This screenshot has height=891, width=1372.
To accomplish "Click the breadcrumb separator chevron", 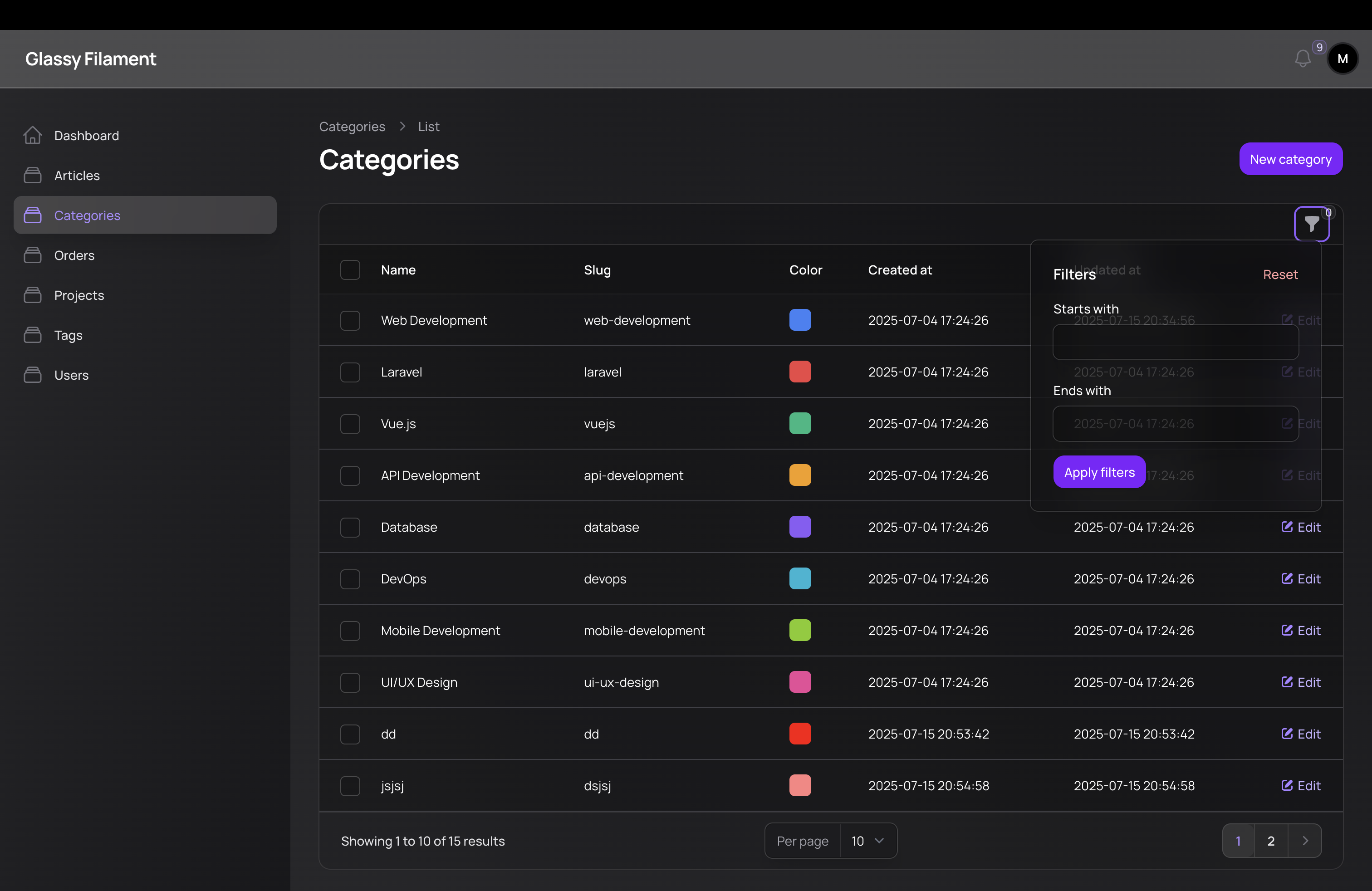I will pos(402,126).
